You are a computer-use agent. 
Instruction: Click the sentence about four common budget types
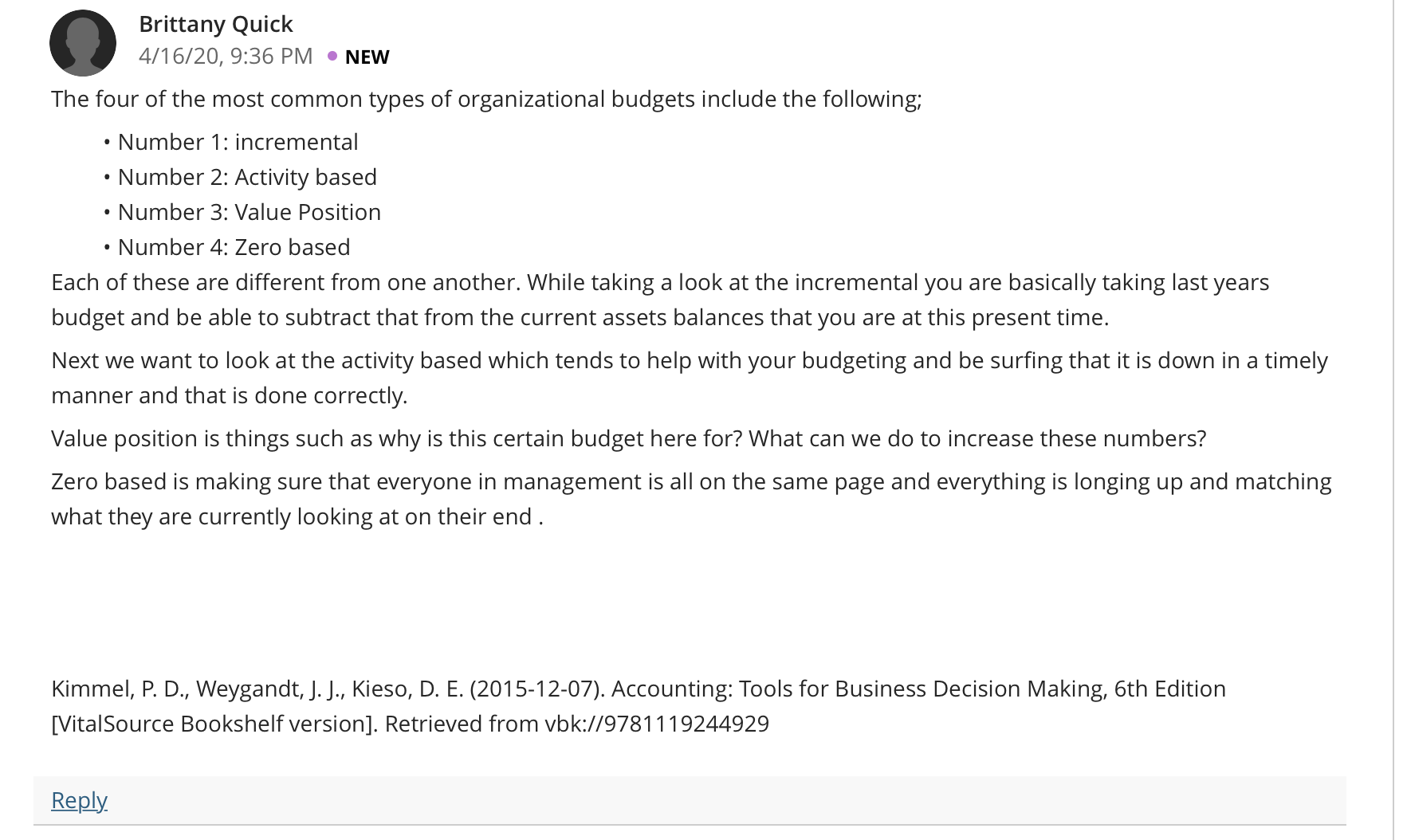(x=486, y=99)
